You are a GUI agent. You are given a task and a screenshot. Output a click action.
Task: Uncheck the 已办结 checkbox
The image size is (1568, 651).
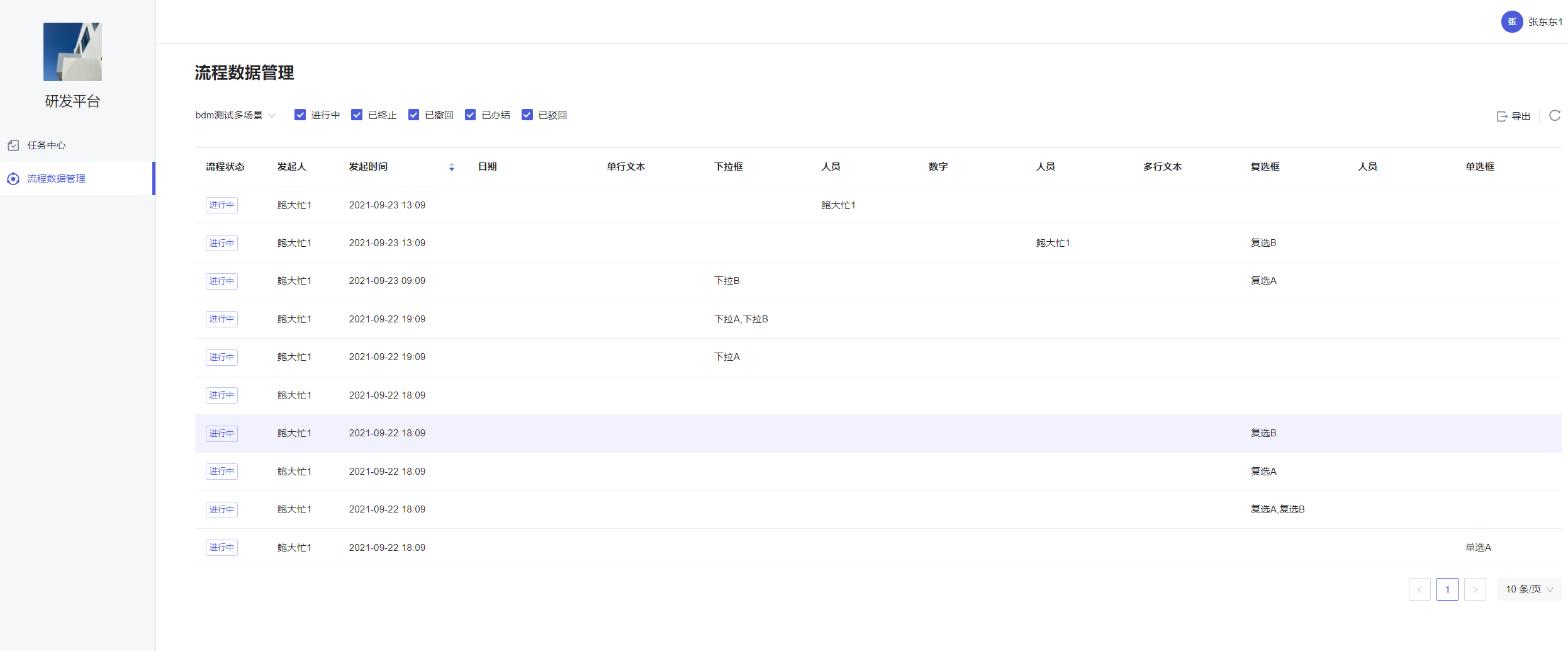click(470, 115)
